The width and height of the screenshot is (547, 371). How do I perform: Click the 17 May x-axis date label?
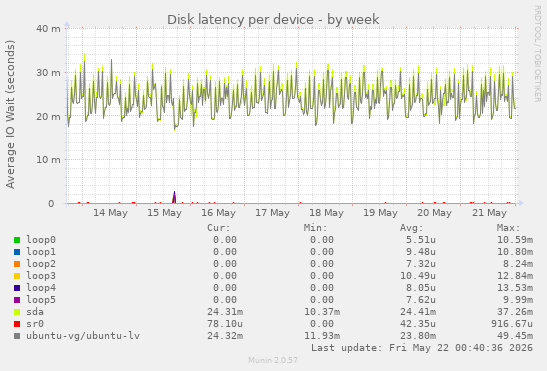coord(272,213)
